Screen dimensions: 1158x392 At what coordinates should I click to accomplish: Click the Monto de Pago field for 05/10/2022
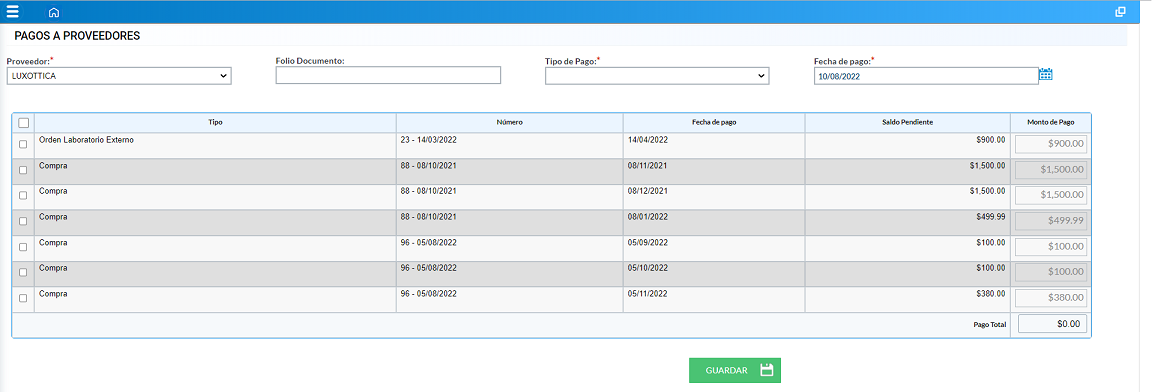[x=1051, y=272]
